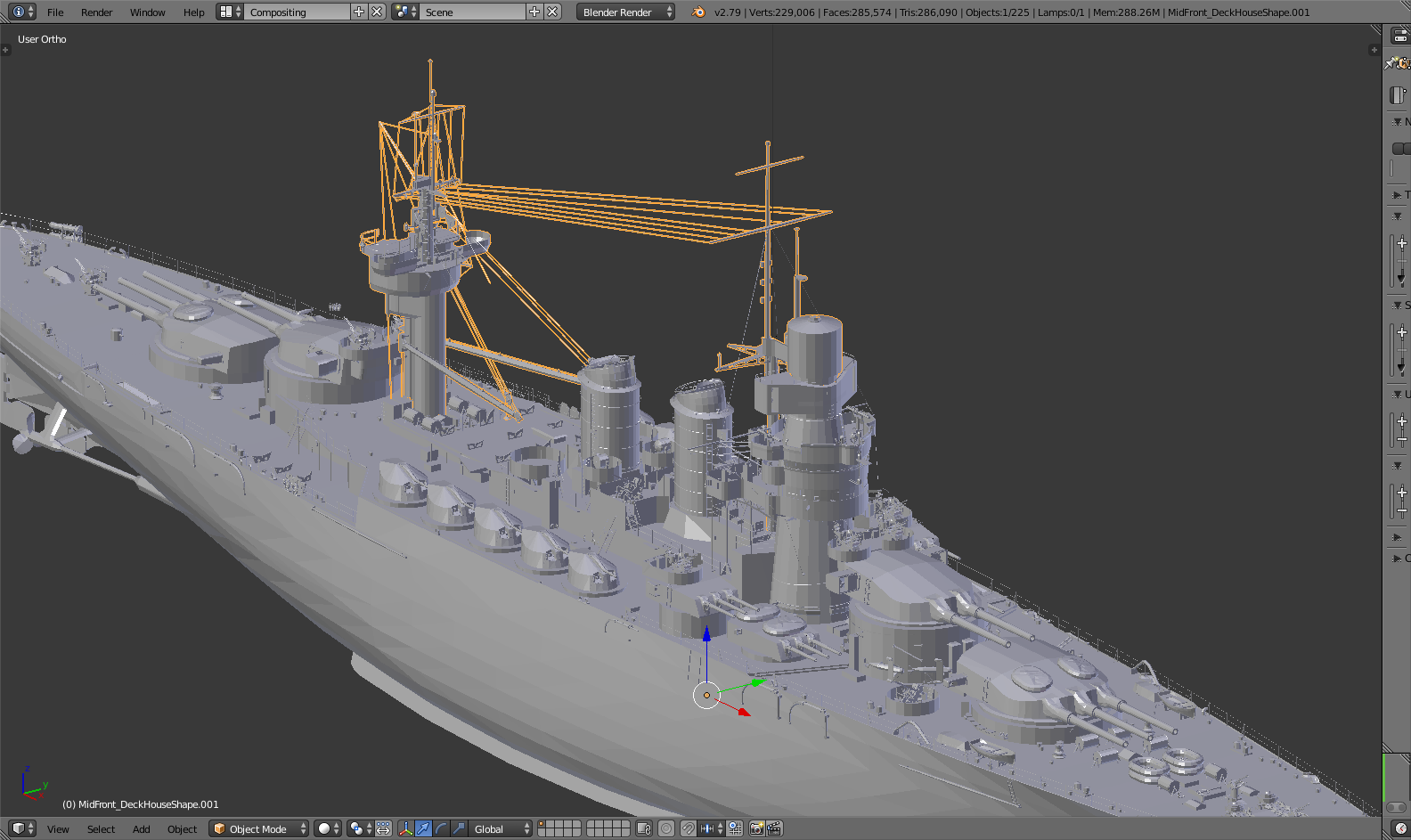Image resolution: width=1411 pixels, height=840 pixels.
Task: Toggle align rotation with snapping target
Action: (x=735, y=828)
